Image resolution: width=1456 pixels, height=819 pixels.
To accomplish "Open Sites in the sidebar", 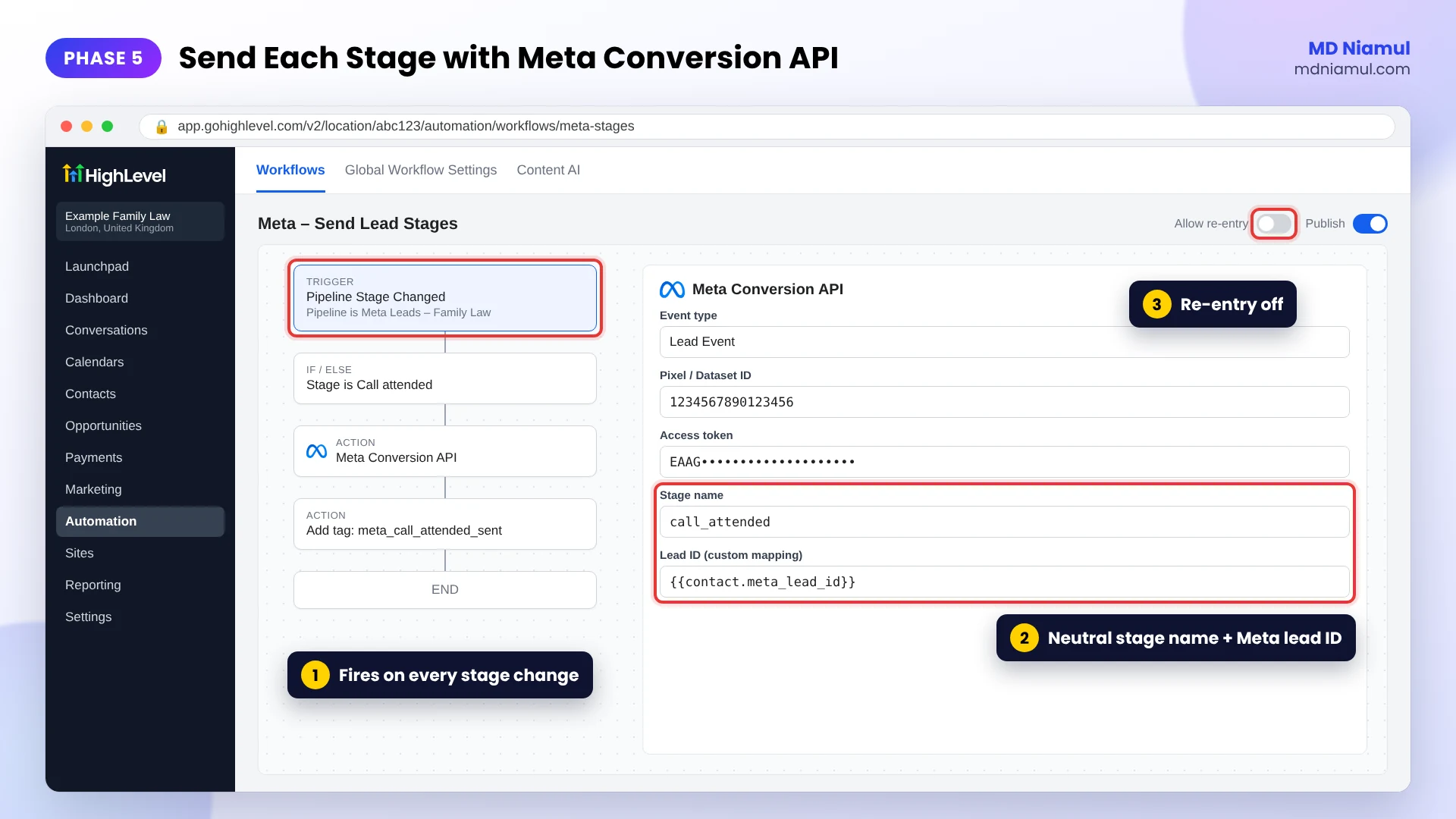I will point(140,554).
